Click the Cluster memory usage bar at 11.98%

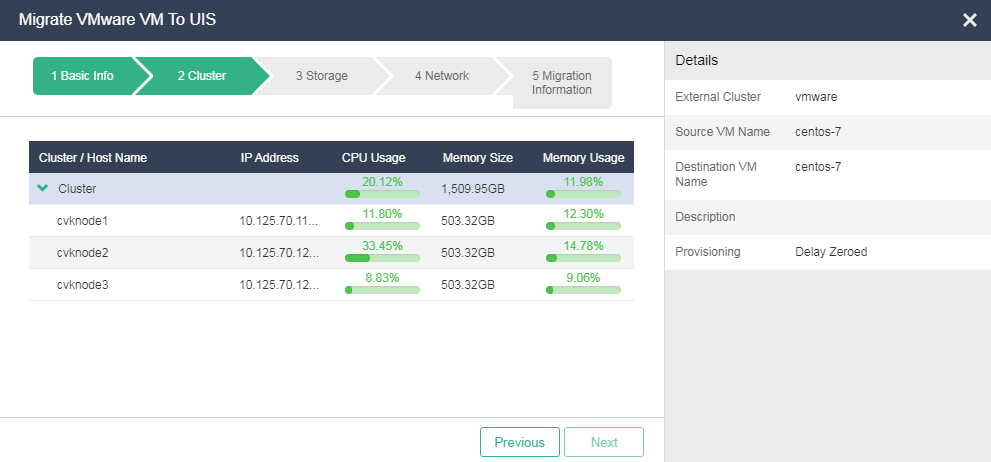(x=583, y=194)
